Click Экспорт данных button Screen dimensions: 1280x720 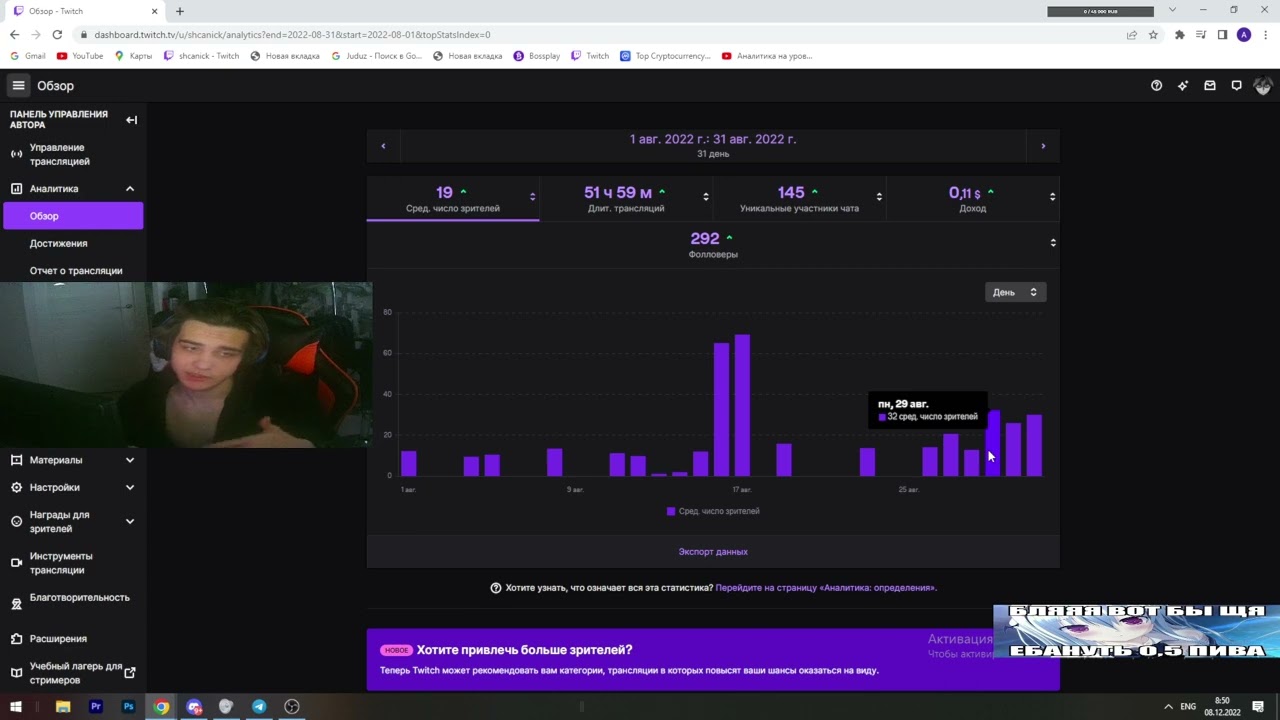pyautogui.click(x=713, y=552)
